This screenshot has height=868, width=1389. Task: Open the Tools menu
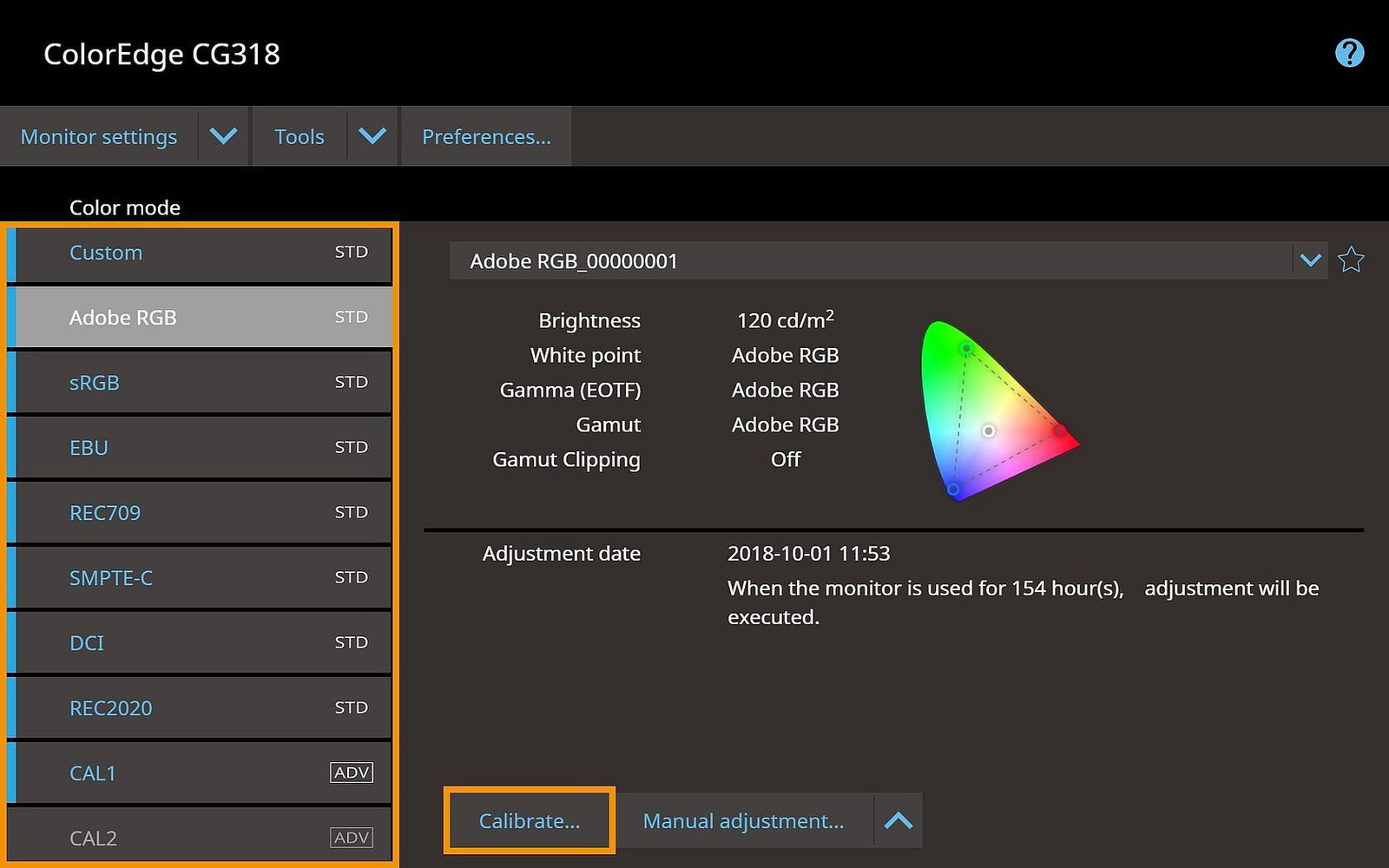click(300, 136)
